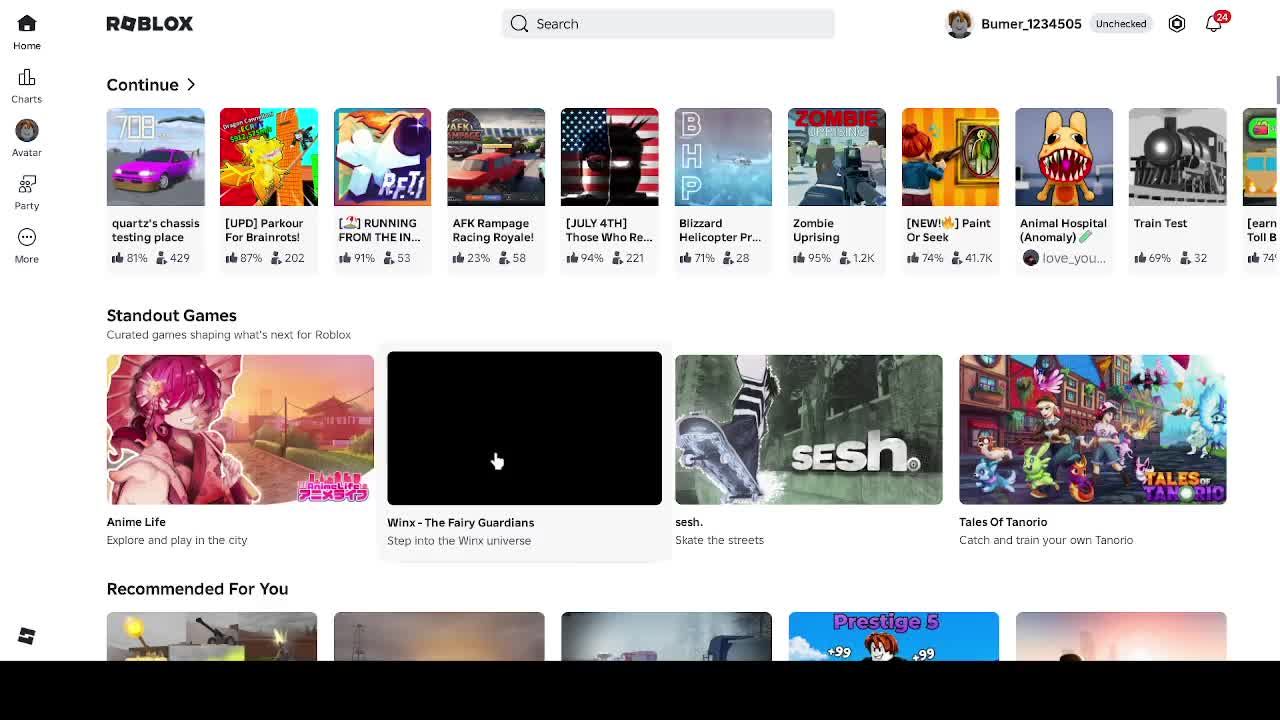Viewport: 1280px width, 720px height.
Task: Open Winx - The Fairy Guardians title
Action: [460, 523]
